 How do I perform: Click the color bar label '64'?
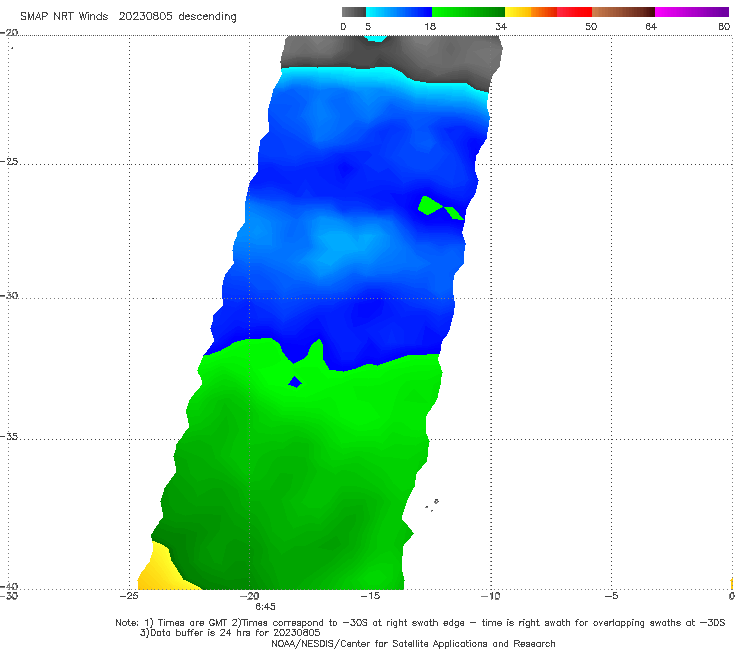(x=651, y=27)
